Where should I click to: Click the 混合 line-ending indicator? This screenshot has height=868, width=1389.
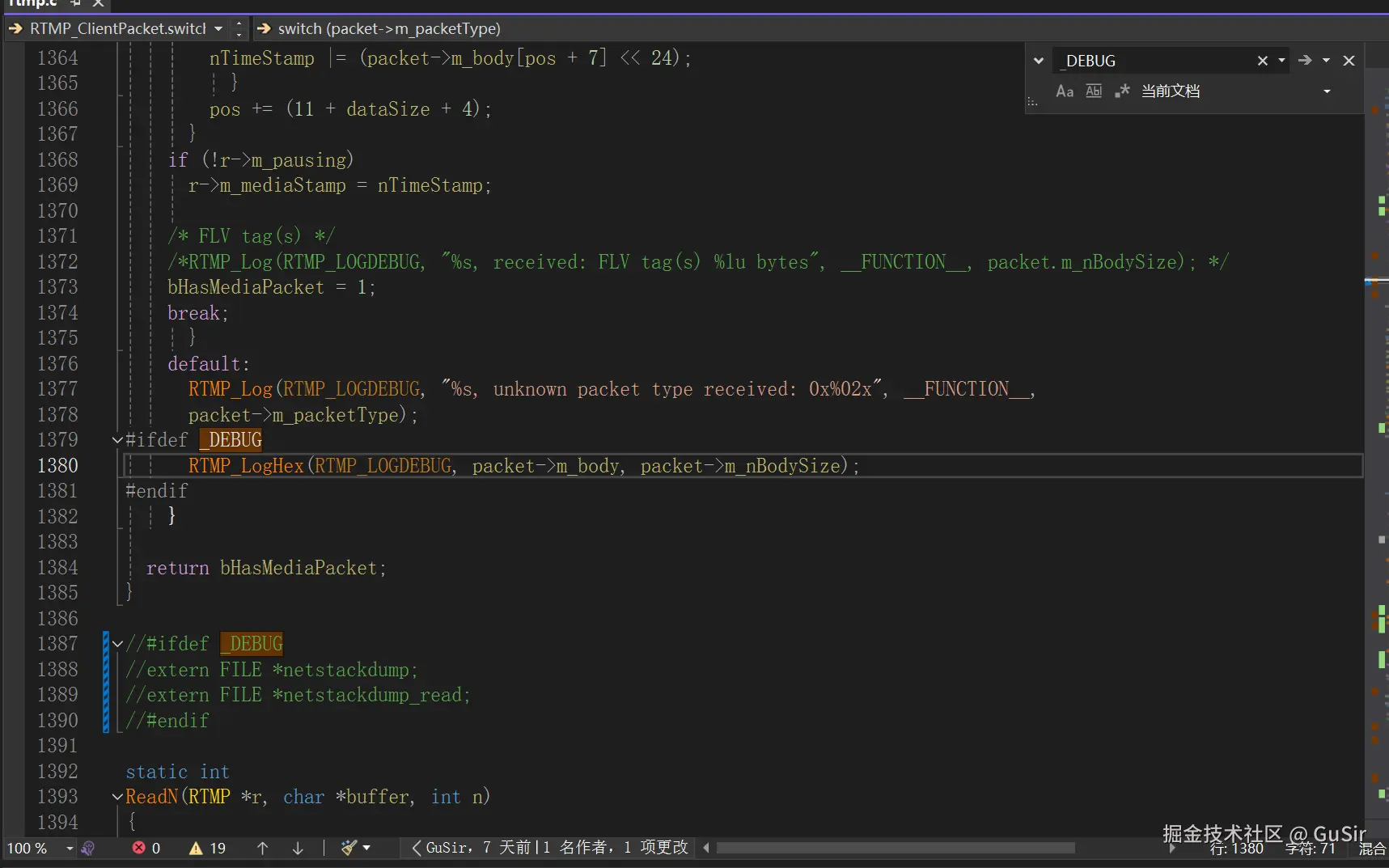(x=1372, y=849)
